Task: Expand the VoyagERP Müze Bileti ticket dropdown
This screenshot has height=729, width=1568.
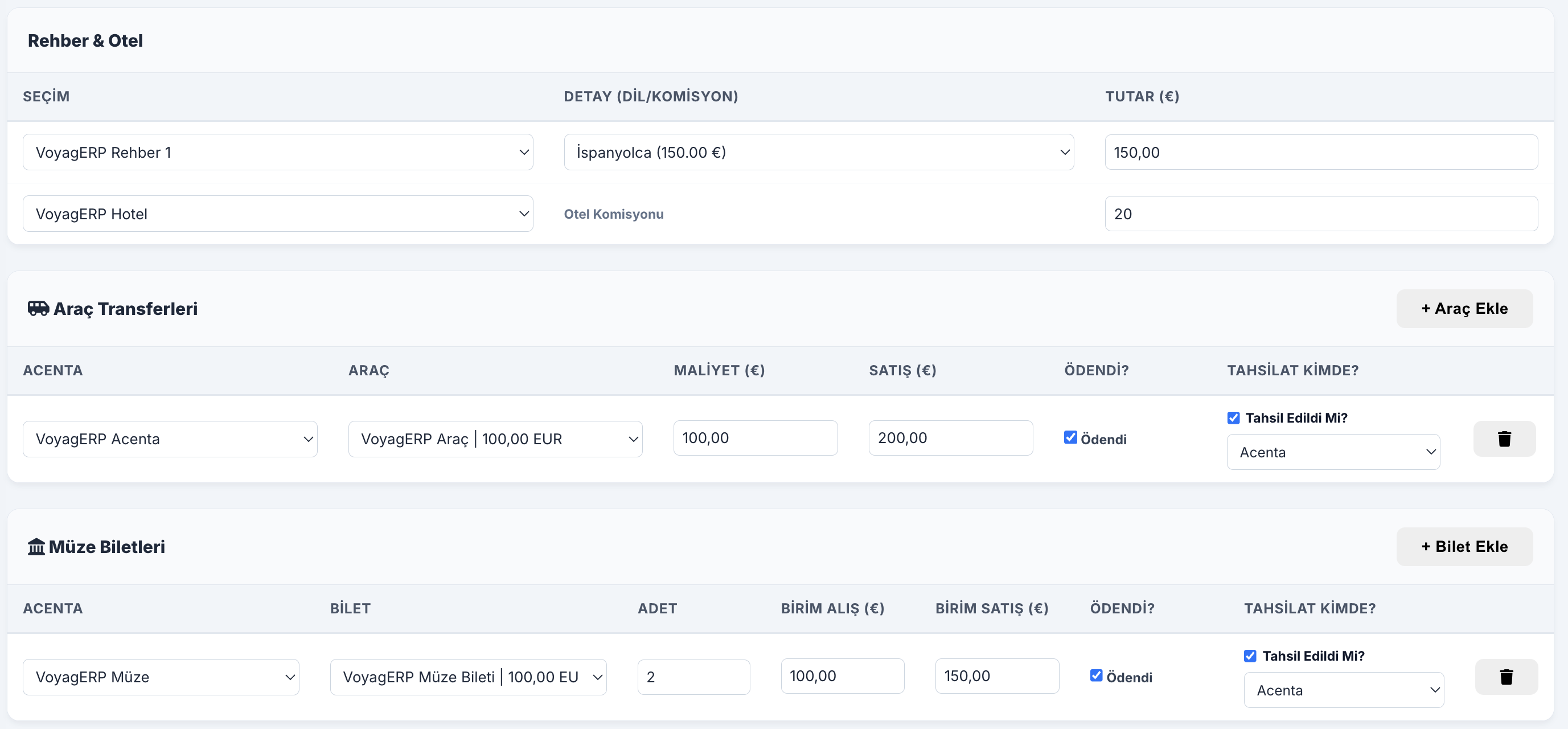Action: (x=467, y=677)
